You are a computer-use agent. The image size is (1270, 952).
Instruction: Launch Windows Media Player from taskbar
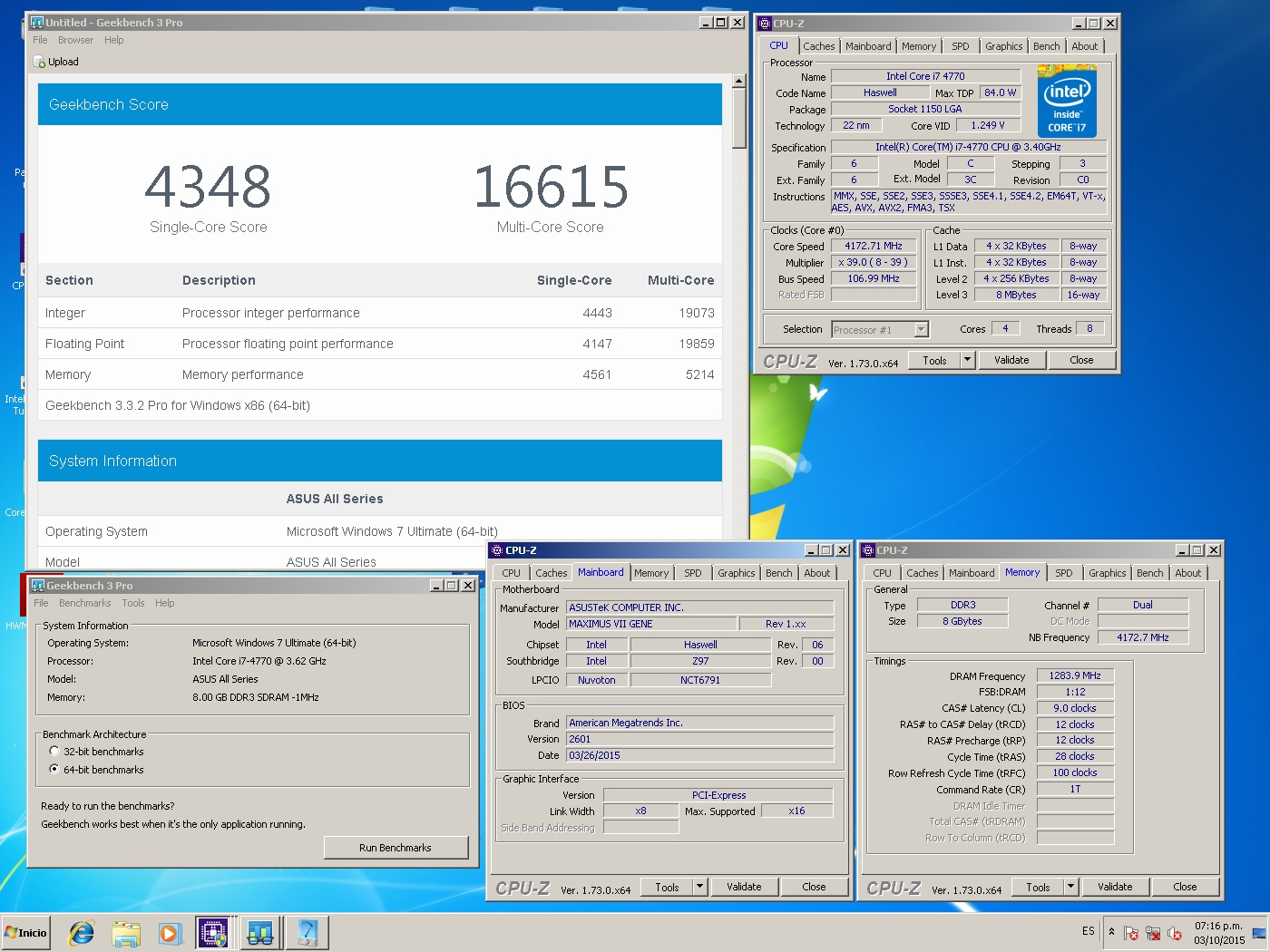pos(170,932)
